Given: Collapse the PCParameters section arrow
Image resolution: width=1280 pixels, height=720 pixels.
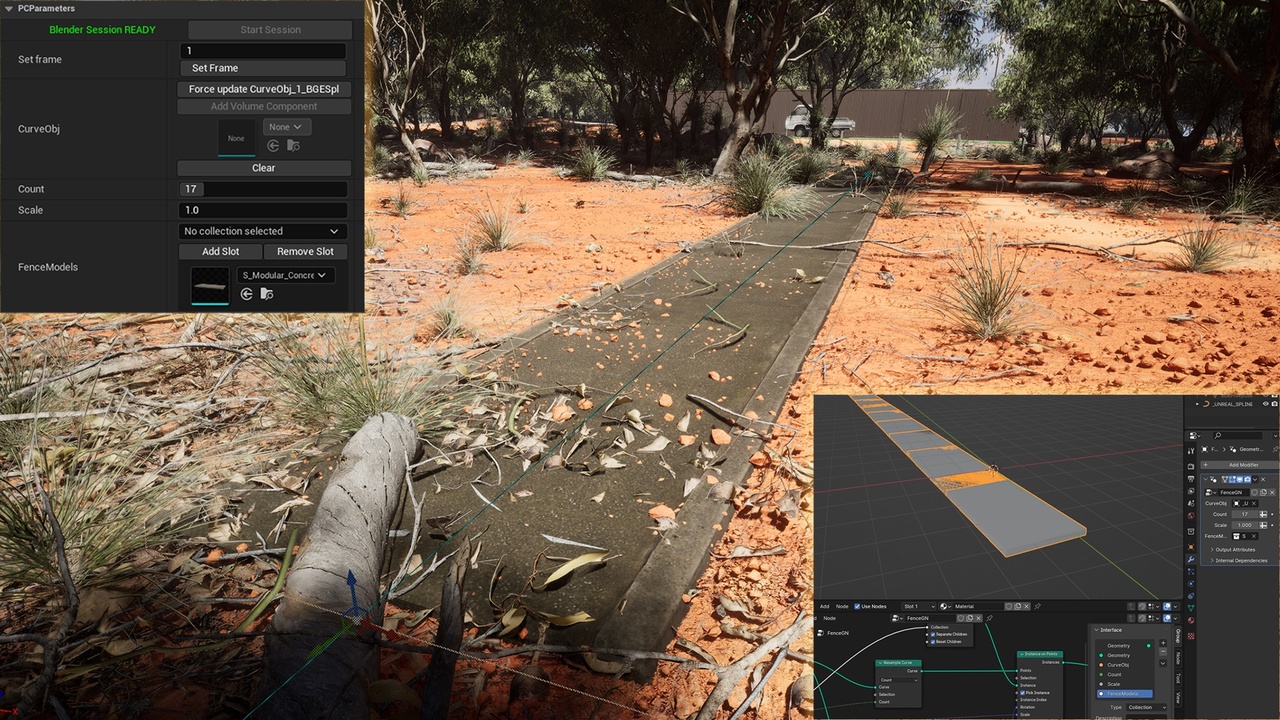Looking at the screenshot, I should point(9,8).
